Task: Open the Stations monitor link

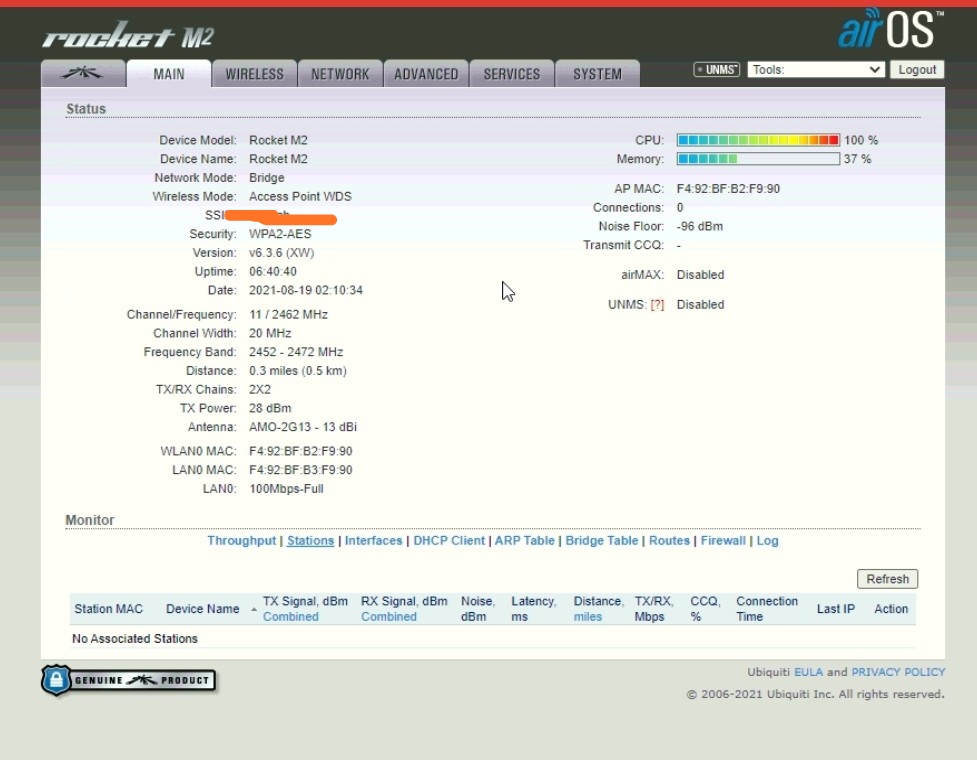Action: [x=310, y=541]
